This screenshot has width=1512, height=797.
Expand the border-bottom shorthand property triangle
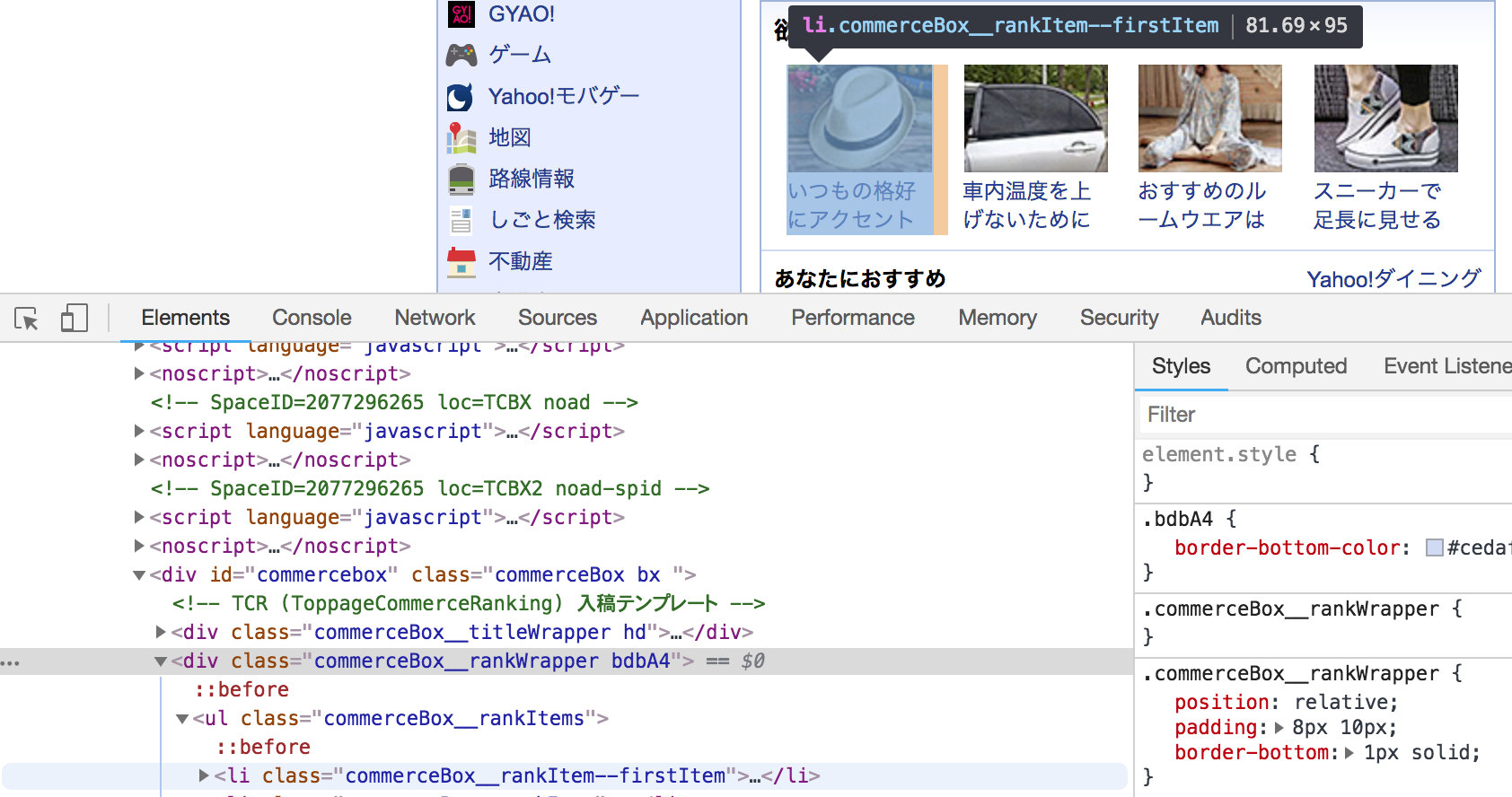[1349, 753]
